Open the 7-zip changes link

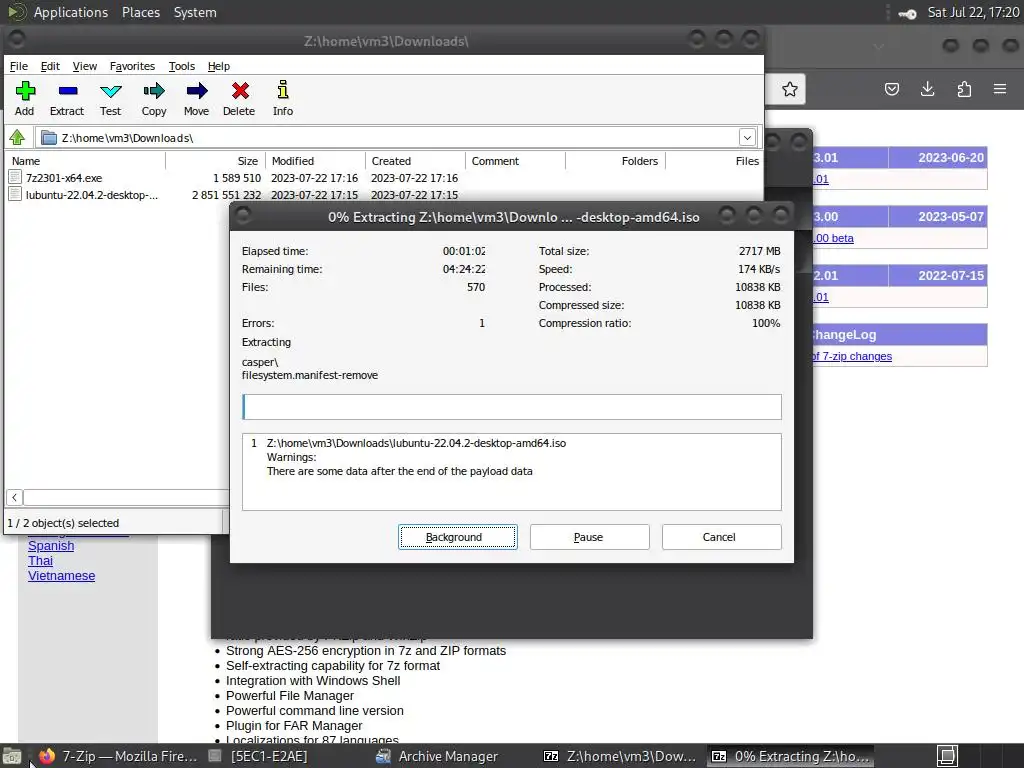tap(852, 356)
